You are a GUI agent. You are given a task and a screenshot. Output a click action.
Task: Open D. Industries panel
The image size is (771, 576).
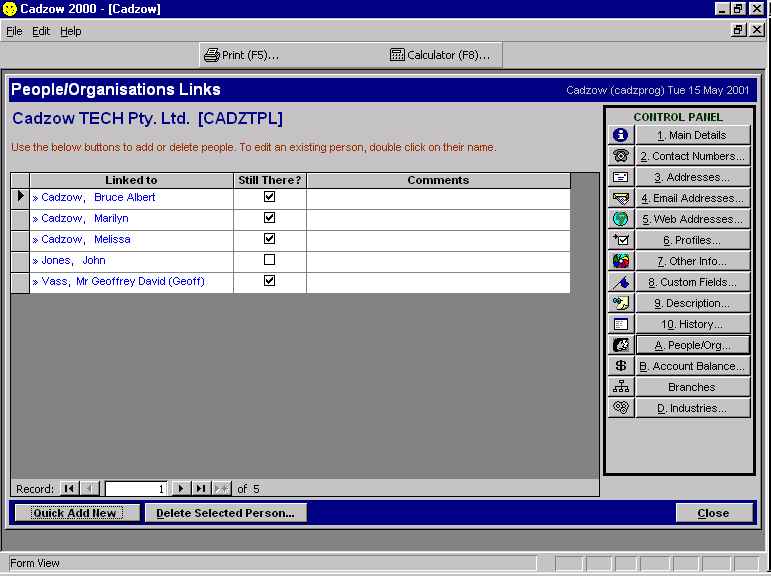click(692, 408)
